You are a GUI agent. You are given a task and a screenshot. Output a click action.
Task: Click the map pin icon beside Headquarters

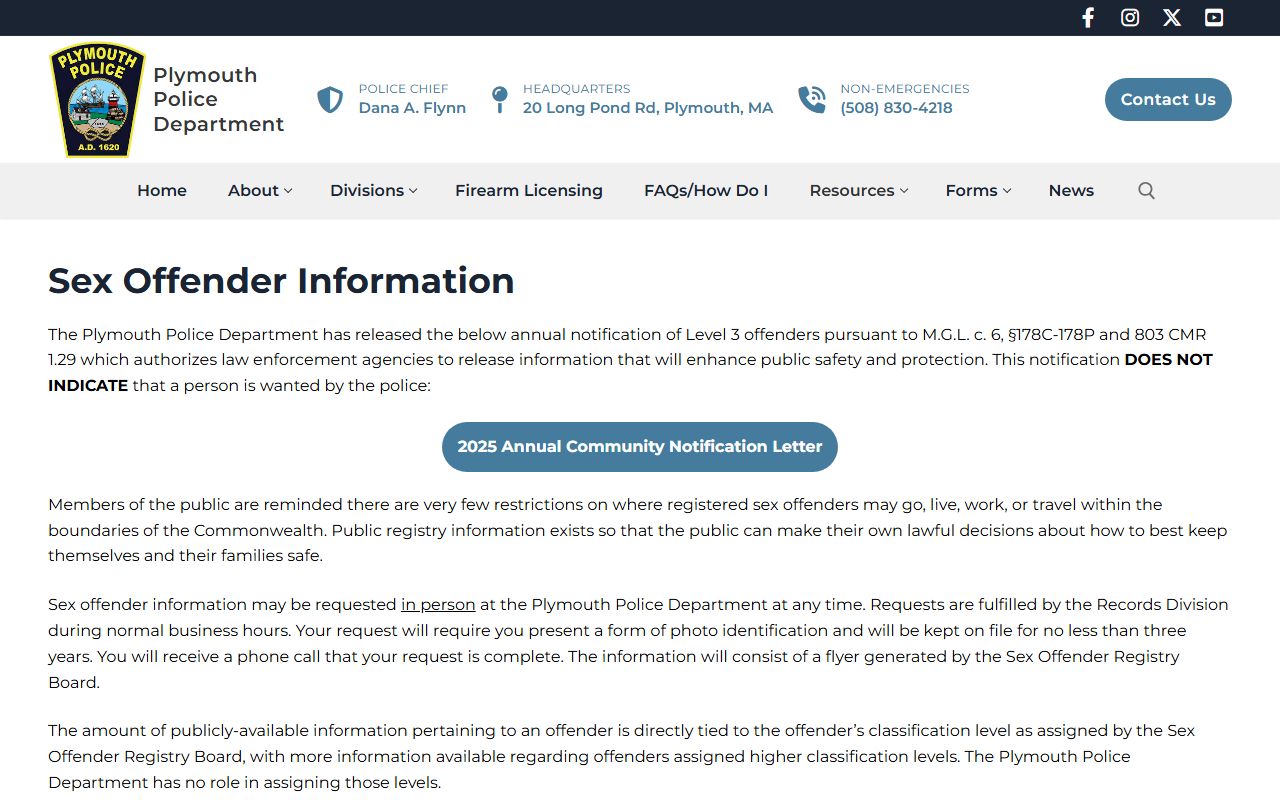(x=500, y=99)
